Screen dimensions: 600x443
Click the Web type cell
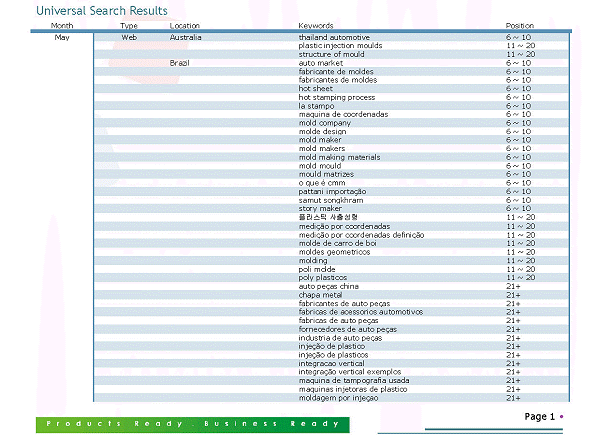tap(129, 37)
